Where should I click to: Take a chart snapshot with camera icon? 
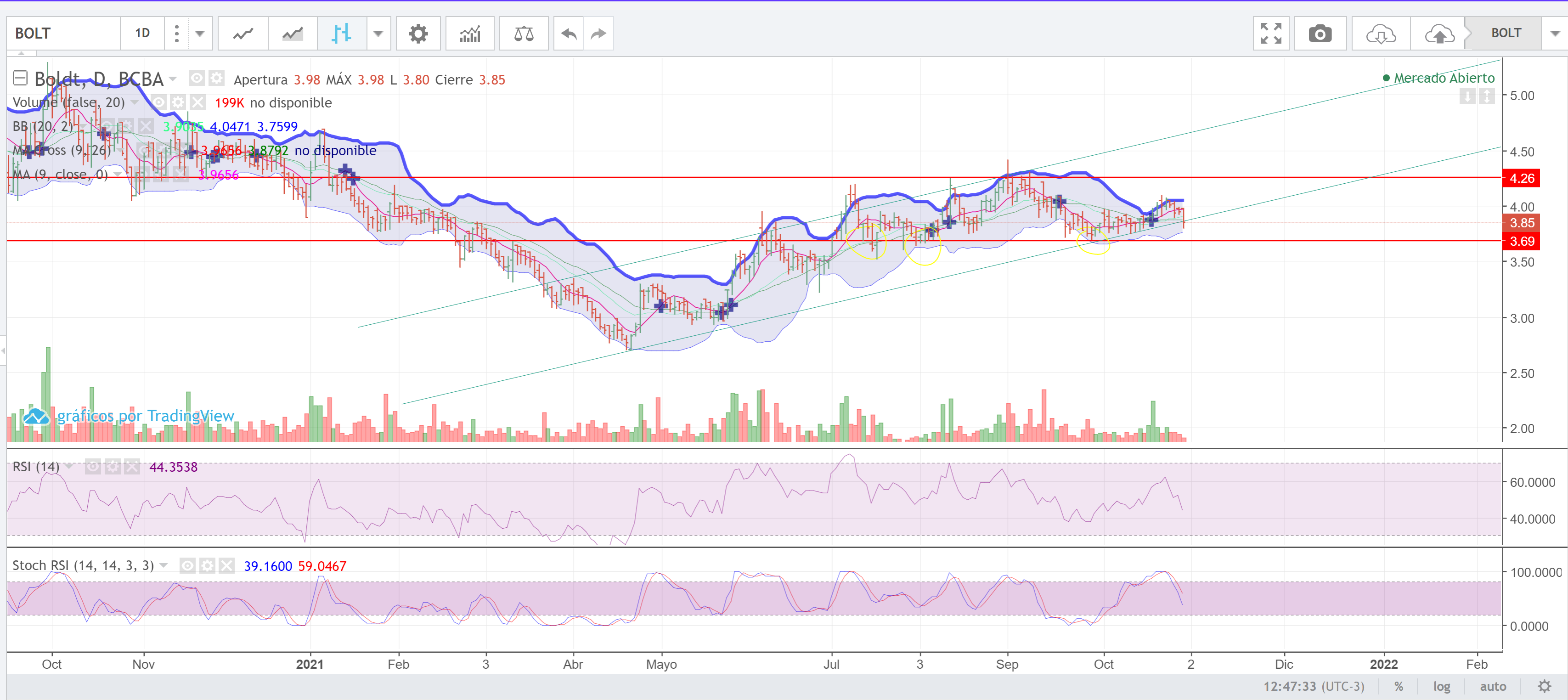[x=1320, y=34]
